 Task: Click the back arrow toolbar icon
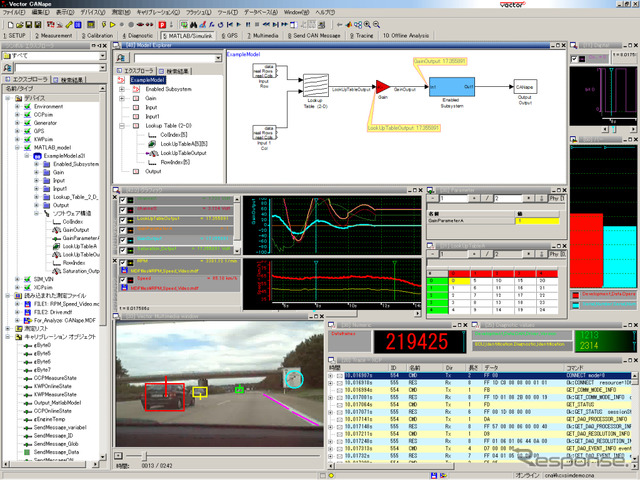[340, 25]
